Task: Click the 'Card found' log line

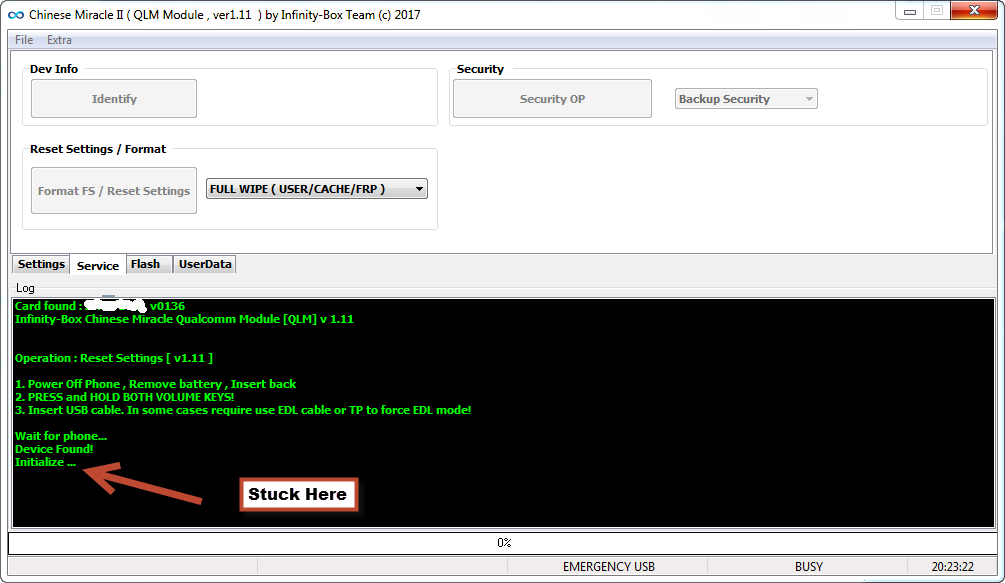Action: tap(100, 306)
